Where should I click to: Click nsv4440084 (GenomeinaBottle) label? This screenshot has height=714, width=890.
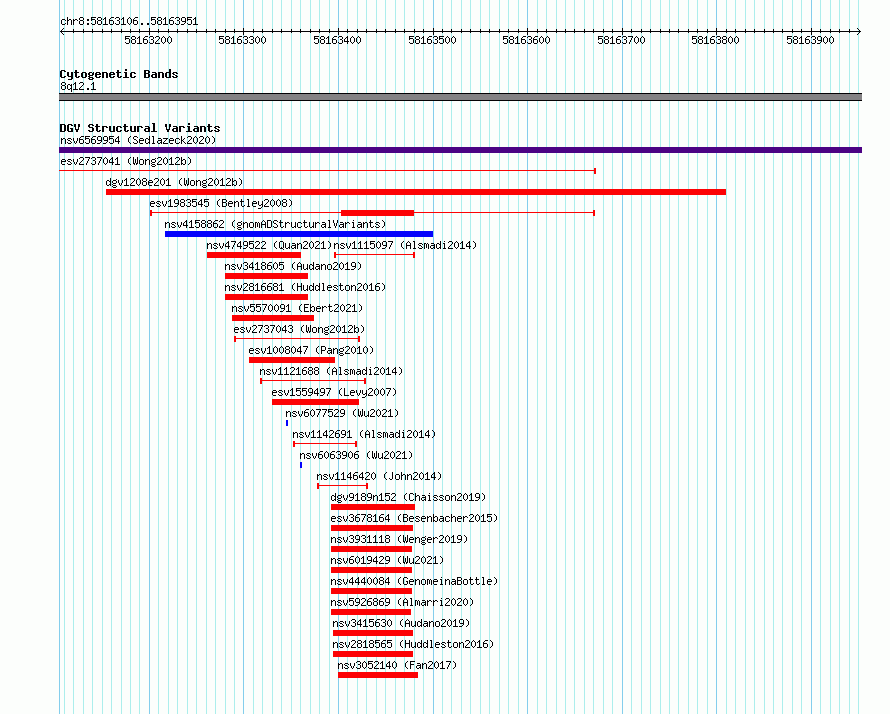coord(414,581)
